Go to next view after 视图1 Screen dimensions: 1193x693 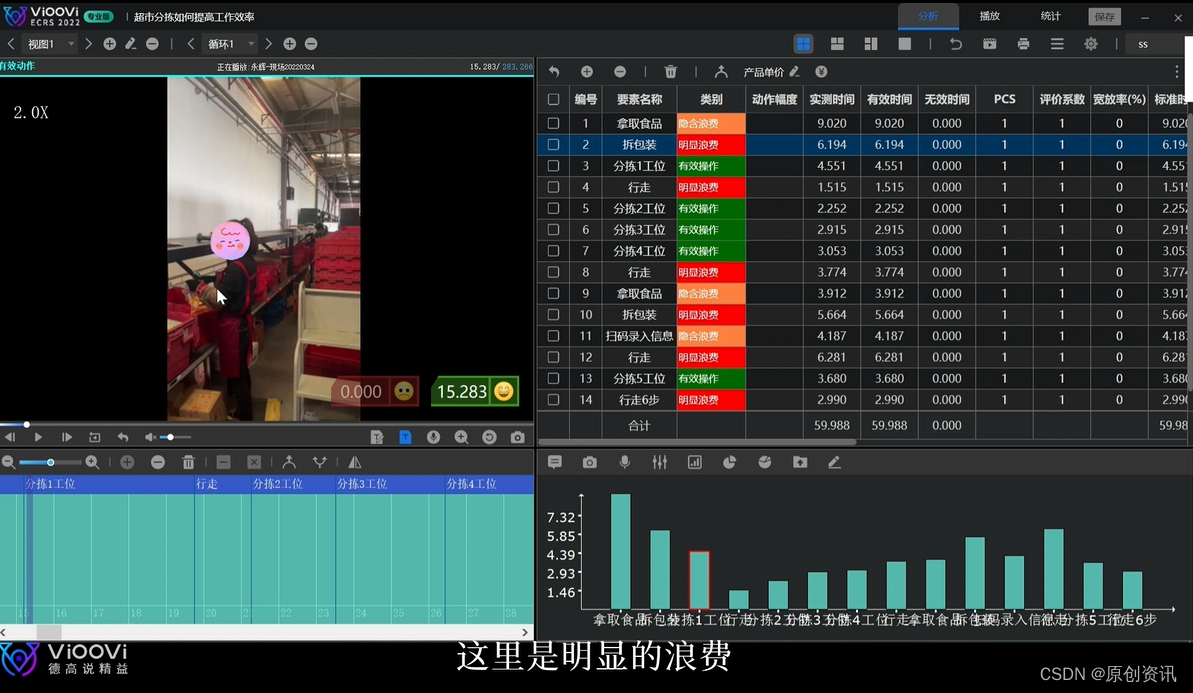coord(88,44)
